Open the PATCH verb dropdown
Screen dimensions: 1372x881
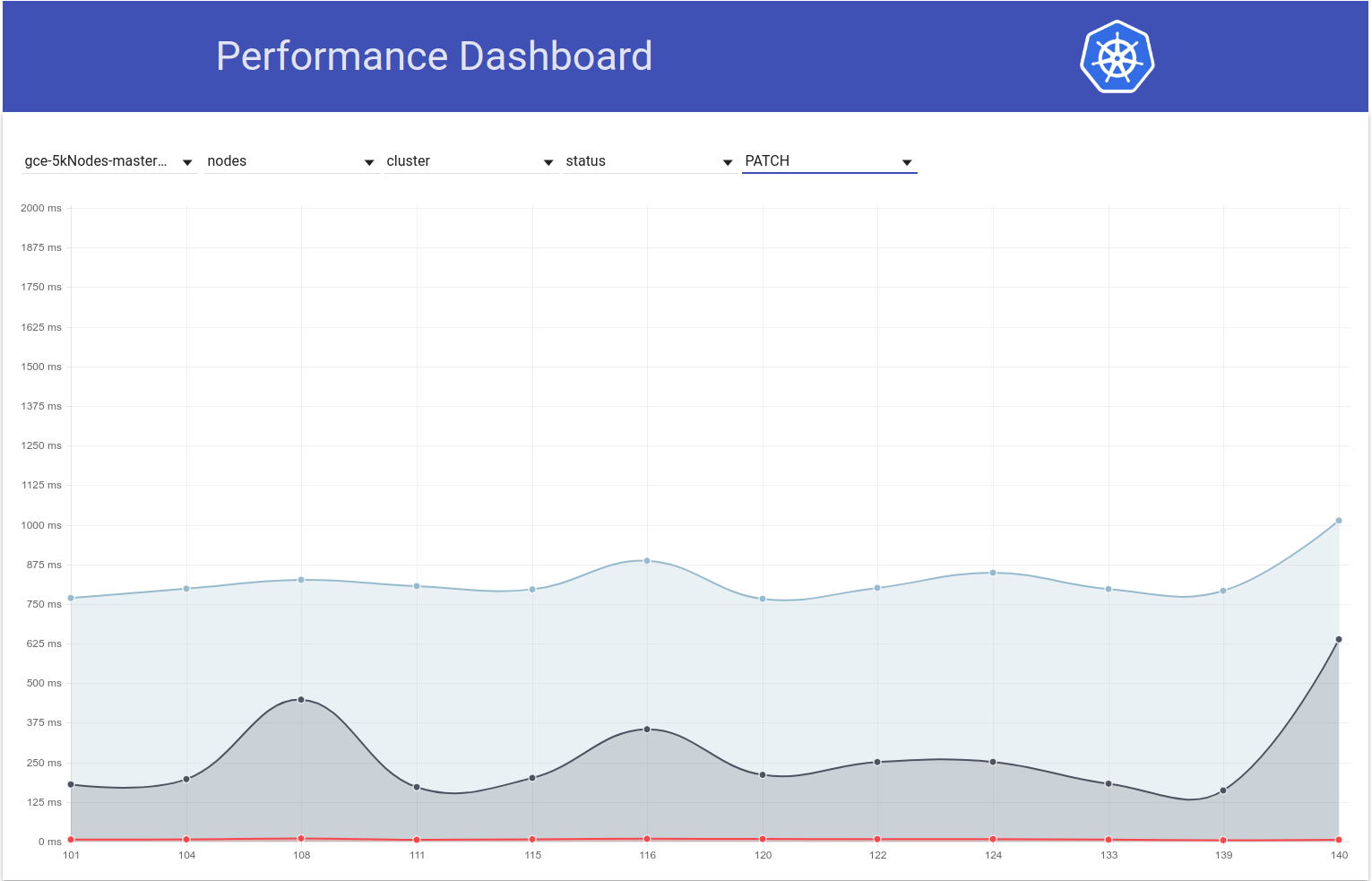pos(829,161)
